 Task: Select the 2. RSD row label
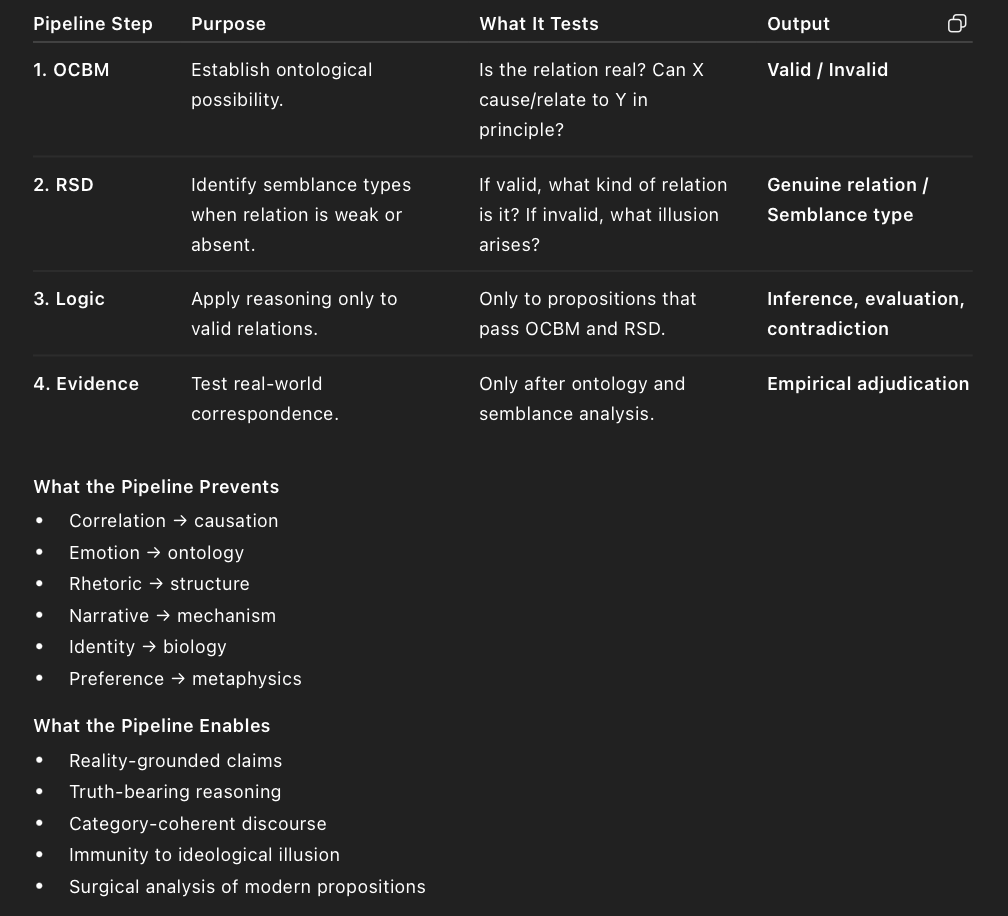63,185
